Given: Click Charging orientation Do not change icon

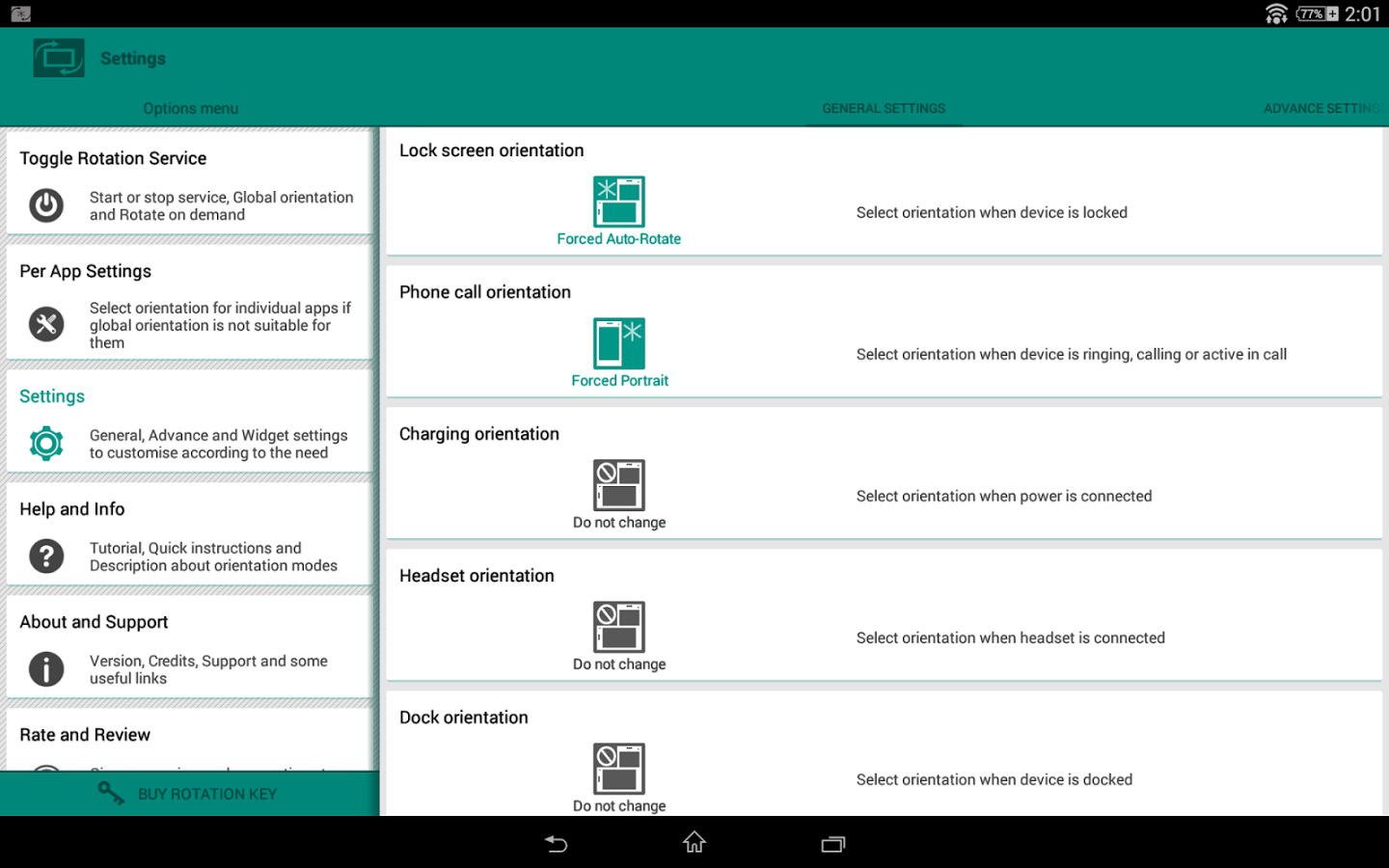Looking at the screenshot, I should [x=619, y=485].
